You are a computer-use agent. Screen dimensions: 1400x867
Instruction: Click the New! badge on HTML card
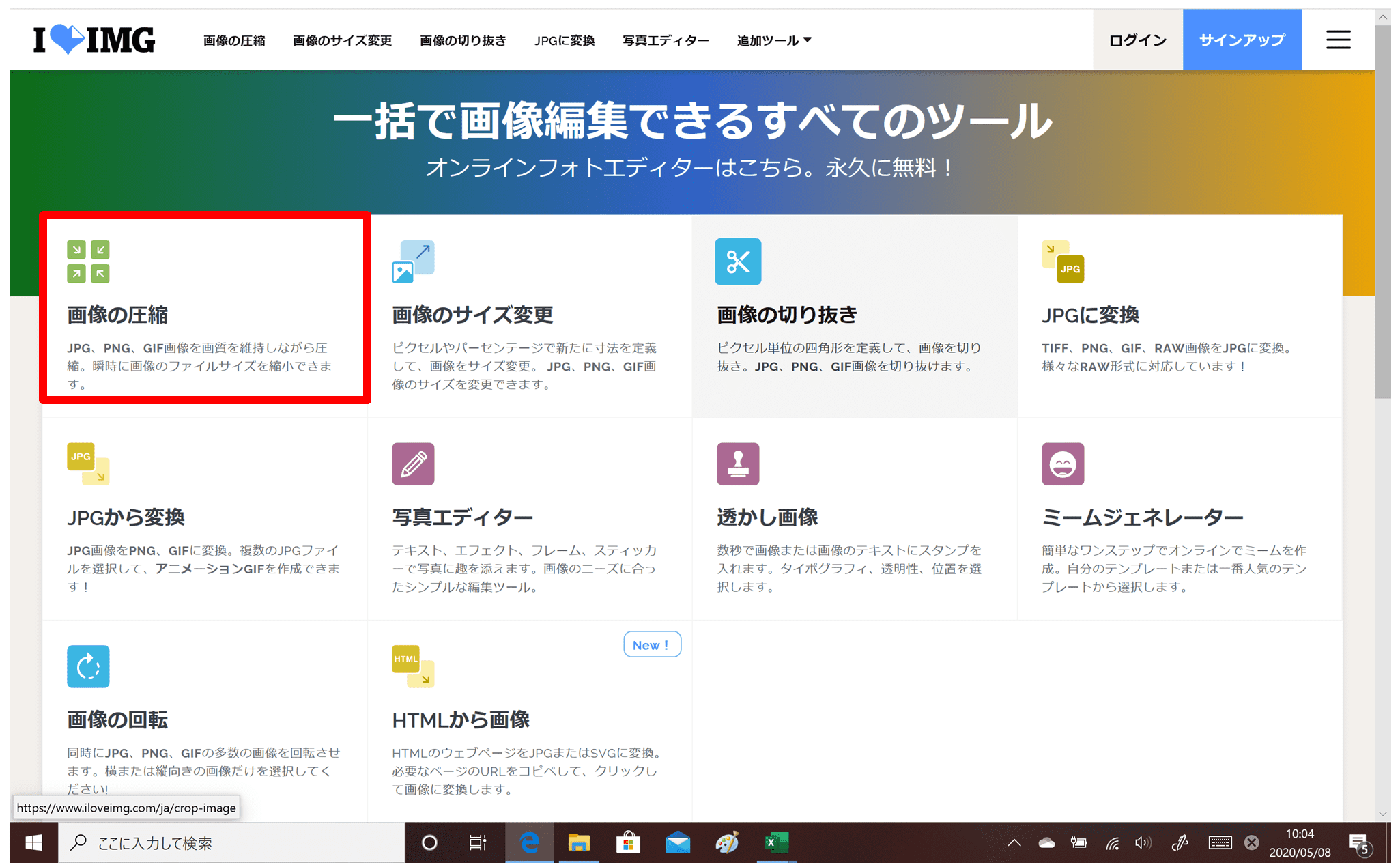tap(652, 644)
